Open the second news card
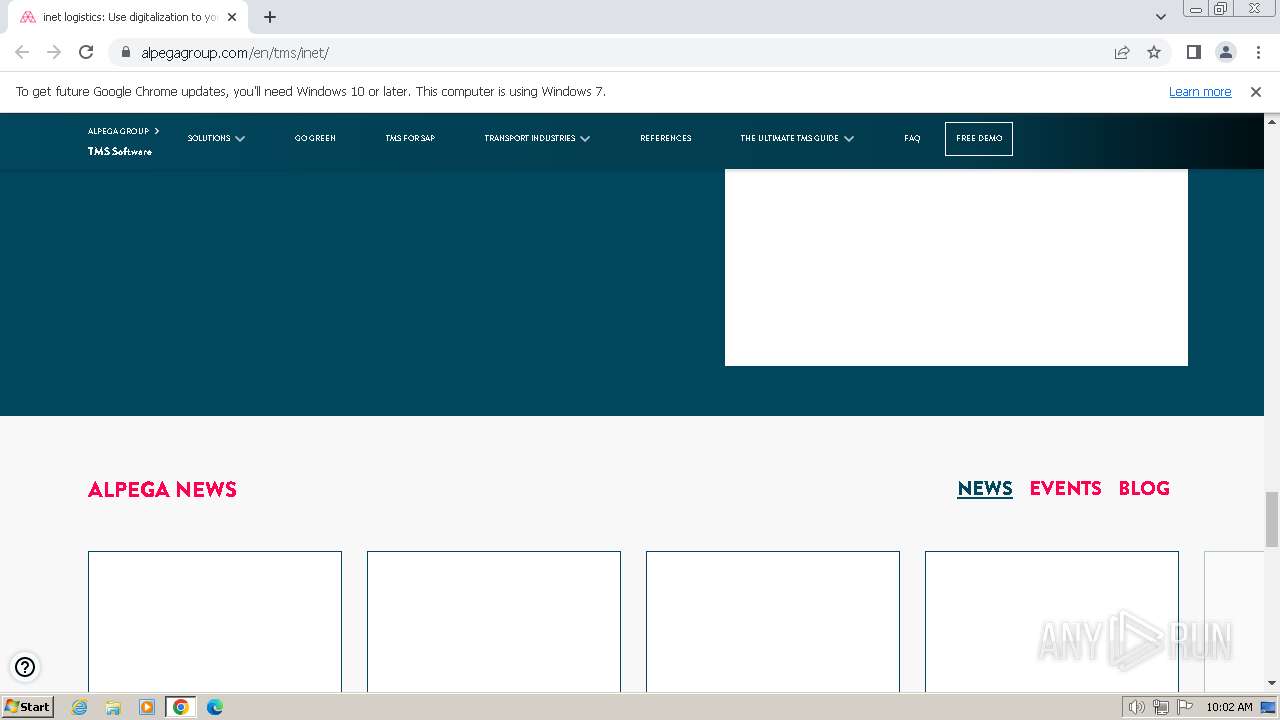This screenshot has width=1280, height=720. point(494,621)
